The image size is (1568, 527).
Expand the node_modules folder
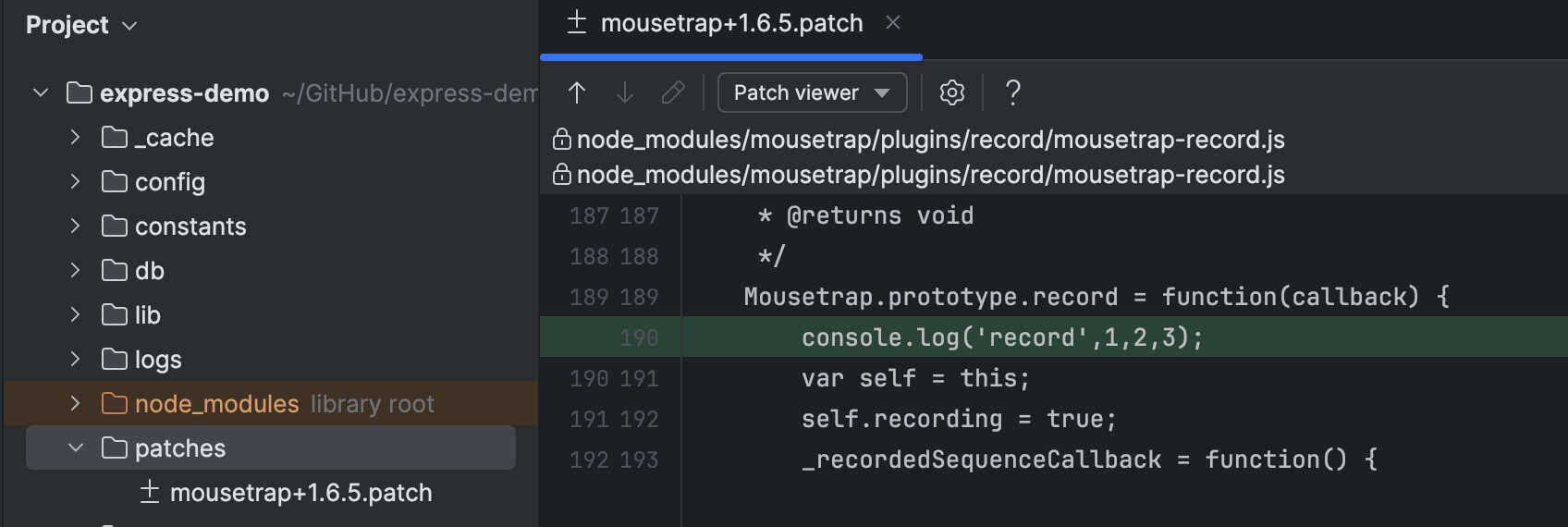click(75, 404)
